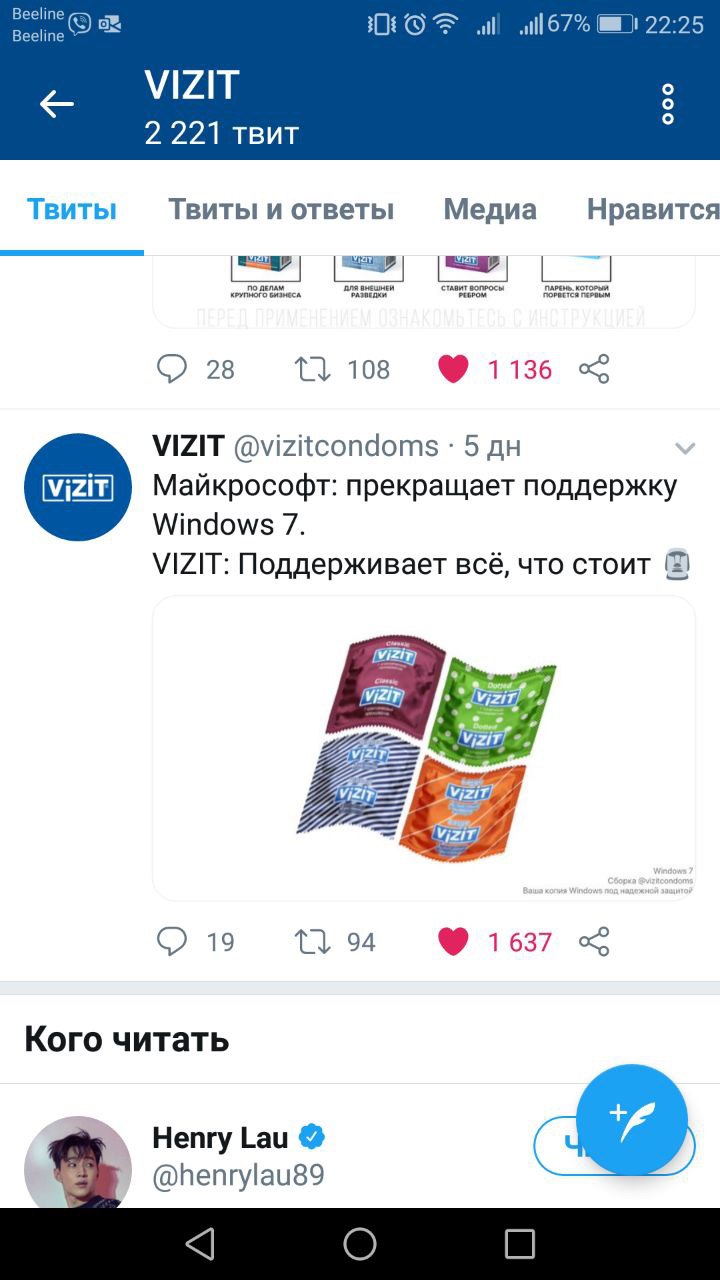Compose a new tweet with feather button
Viewport: 720px width, 1280px height.
point(632,1119)
